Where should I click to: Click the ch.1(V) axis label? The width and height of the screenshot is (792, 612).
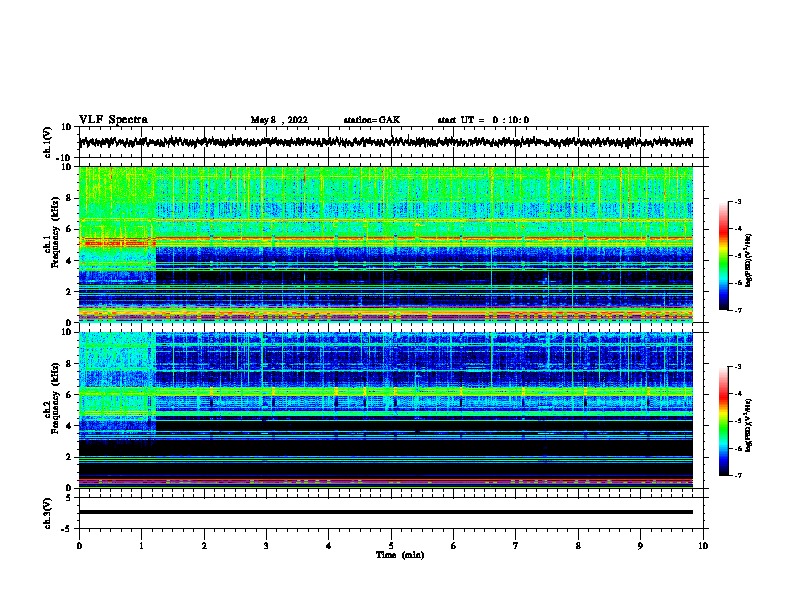point(48,142)
